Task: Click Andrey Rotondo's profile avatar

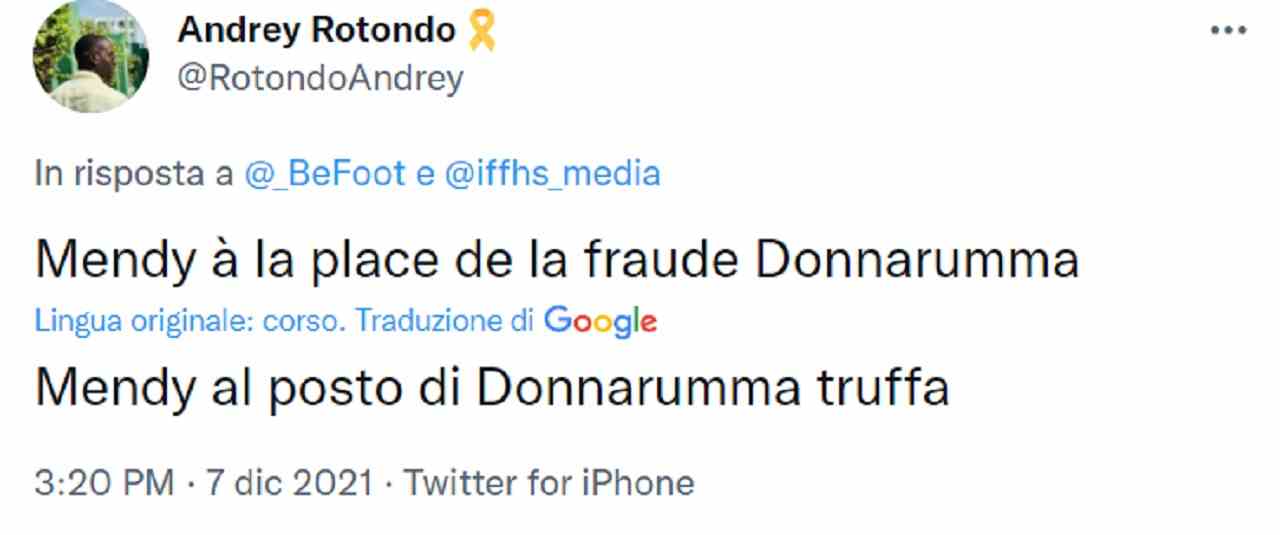Action: tap(91, 57)
